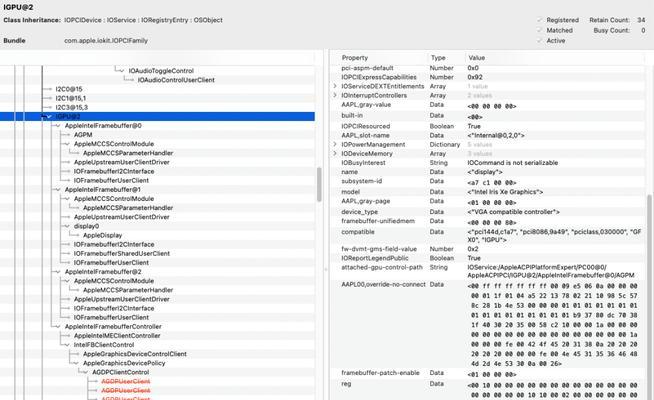Select the IOPCIExpressCapabilities property row
Image resolution: width=654 pixels, height=400 pixels.
coord(488,77)
